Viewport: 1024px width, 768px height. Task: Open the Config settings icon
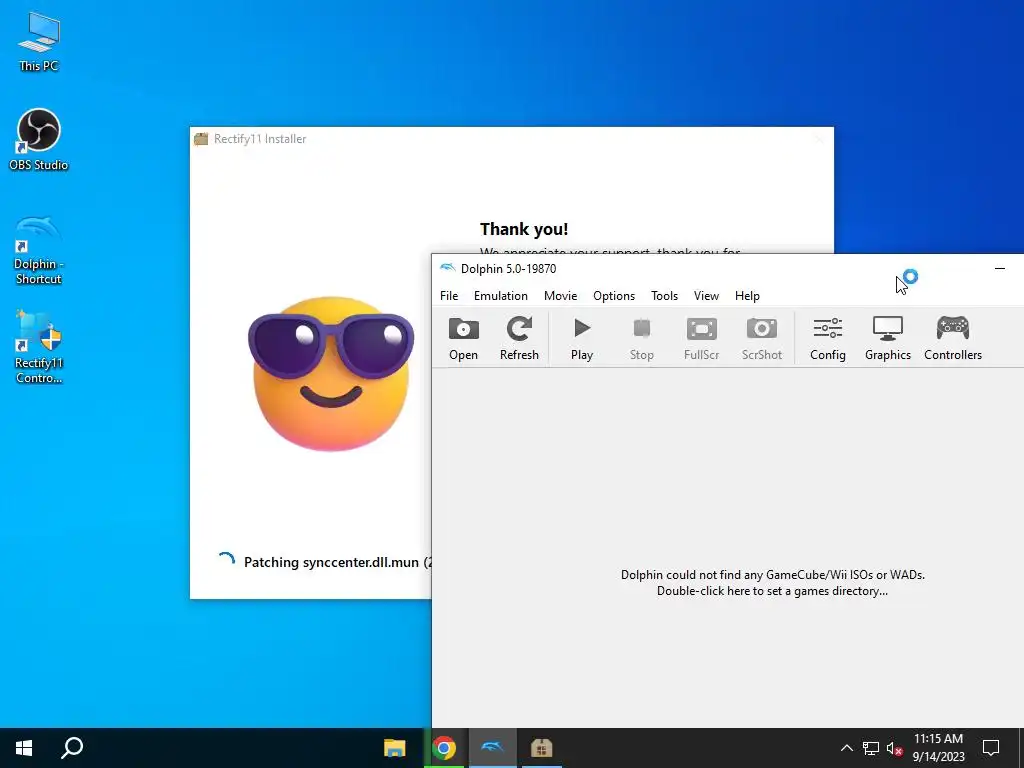pyautogui.click(x=827, y=338)
